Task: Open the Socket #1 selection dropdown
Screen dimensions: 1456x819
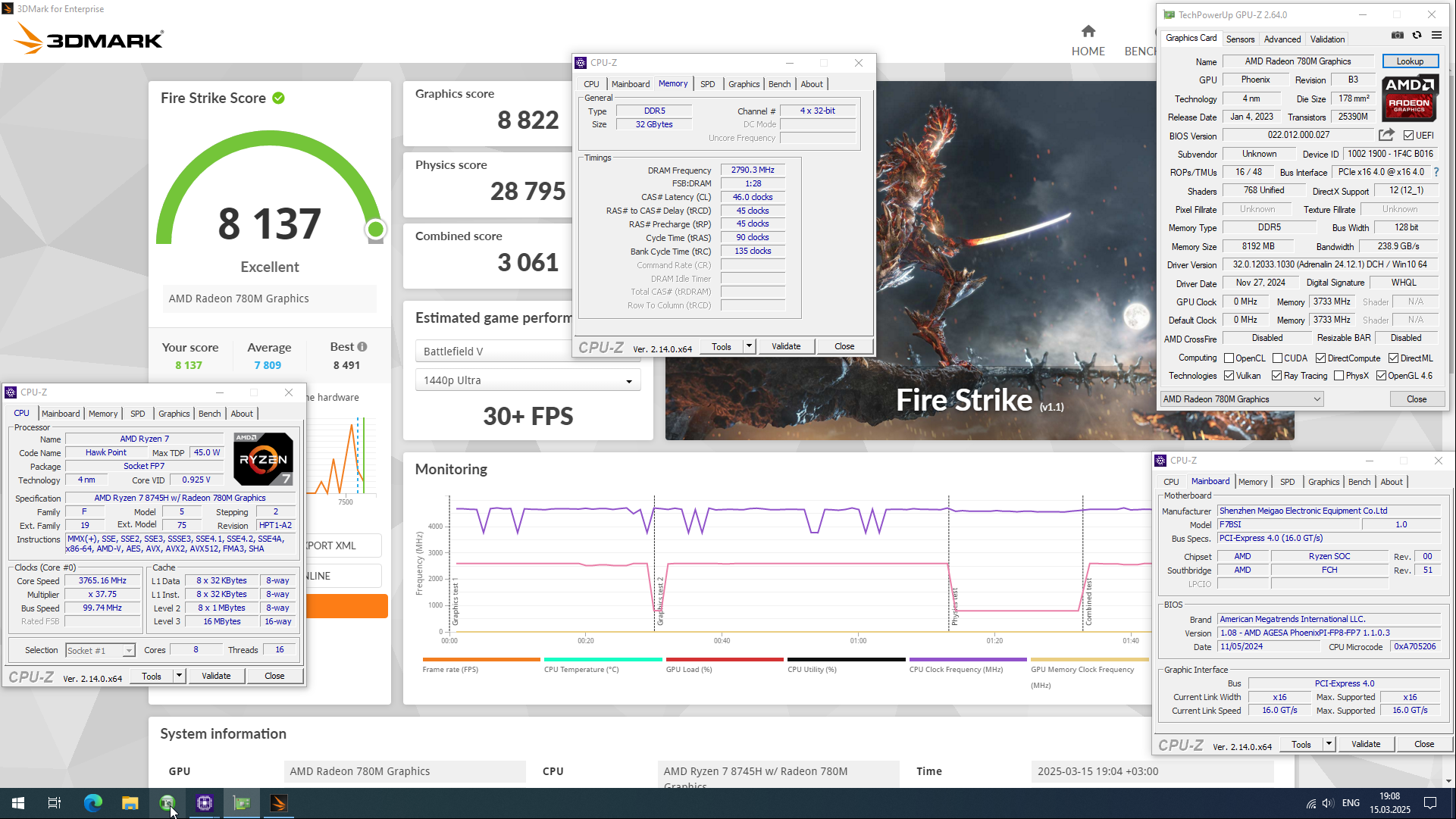Action: [x=100, y=650]
